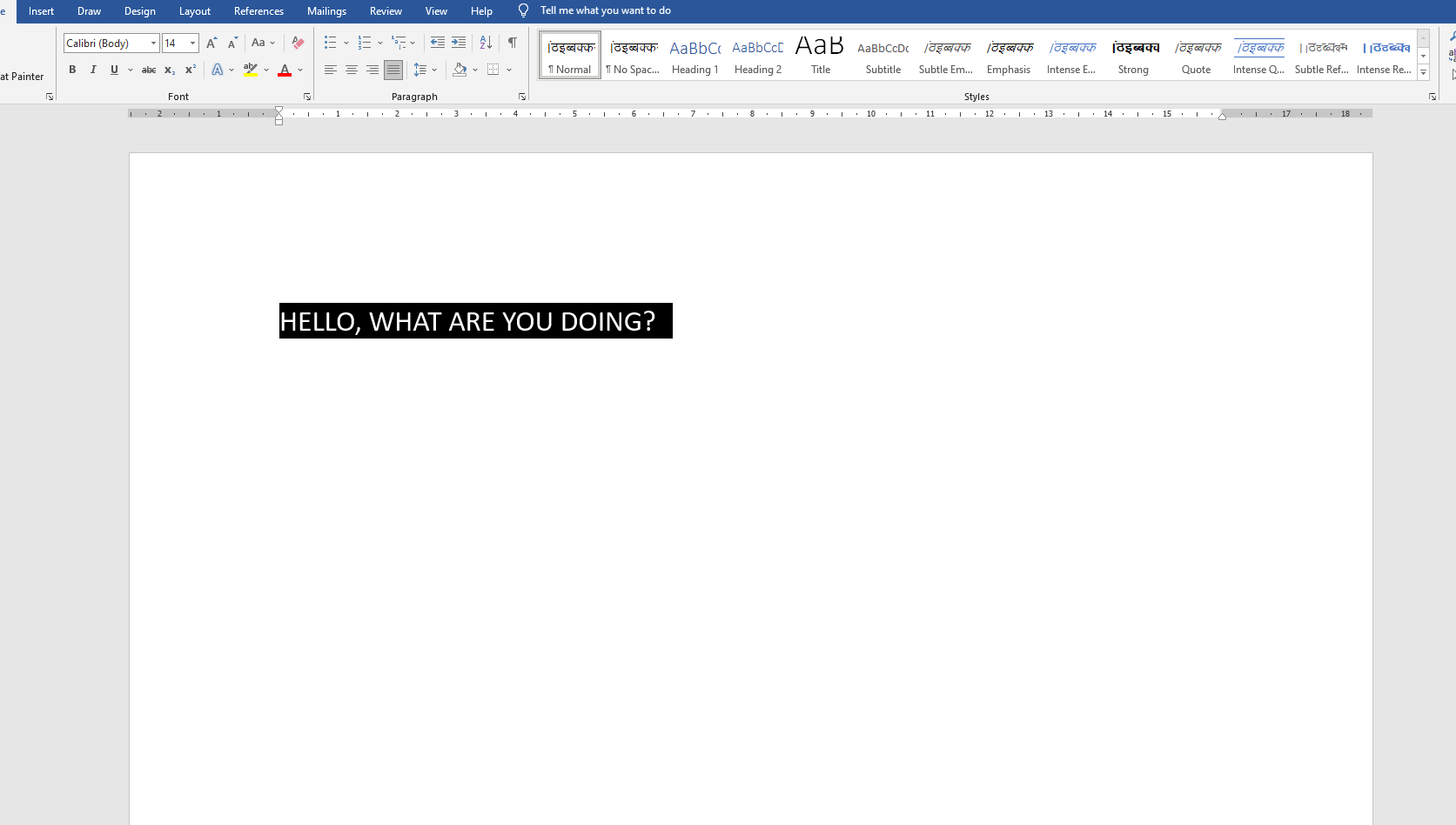Open the Insert tab
Image resolution: width=1456 pixels, height=825 pixels.
point(41,11)
